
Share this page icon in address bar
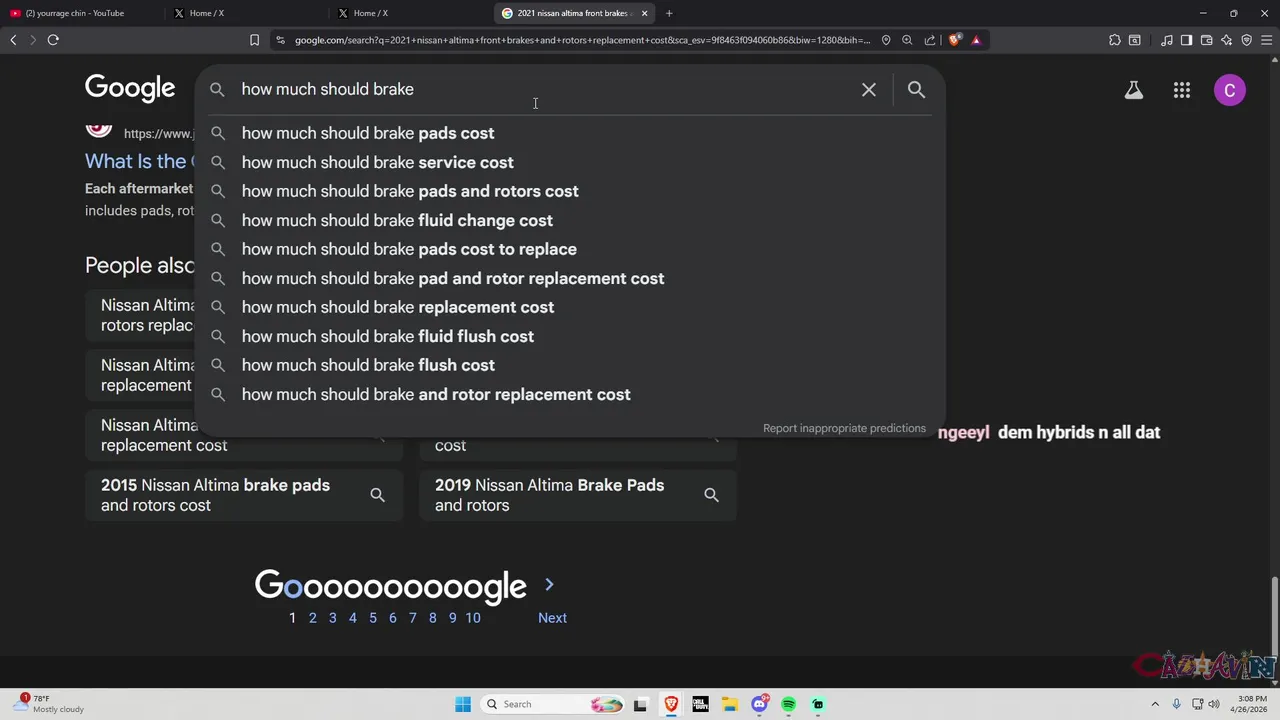(x=930, y=40)
